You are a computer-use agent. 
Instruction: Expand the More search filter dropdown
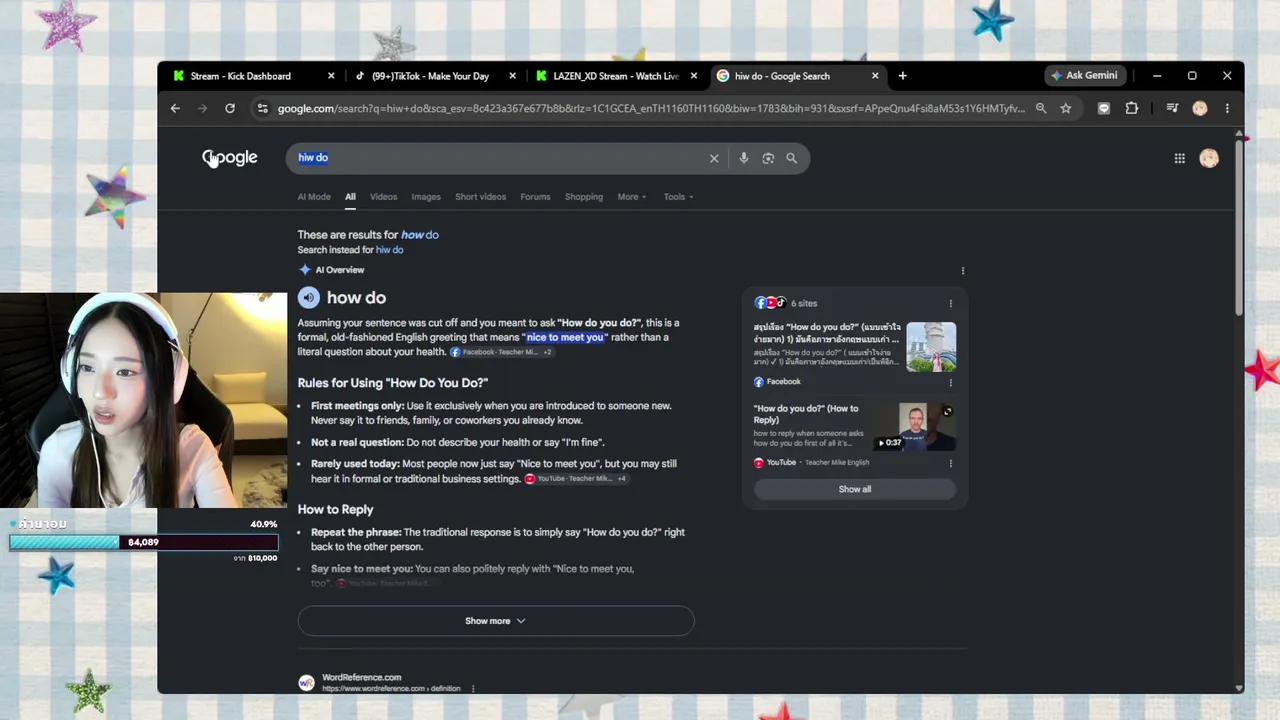point(632,197)
